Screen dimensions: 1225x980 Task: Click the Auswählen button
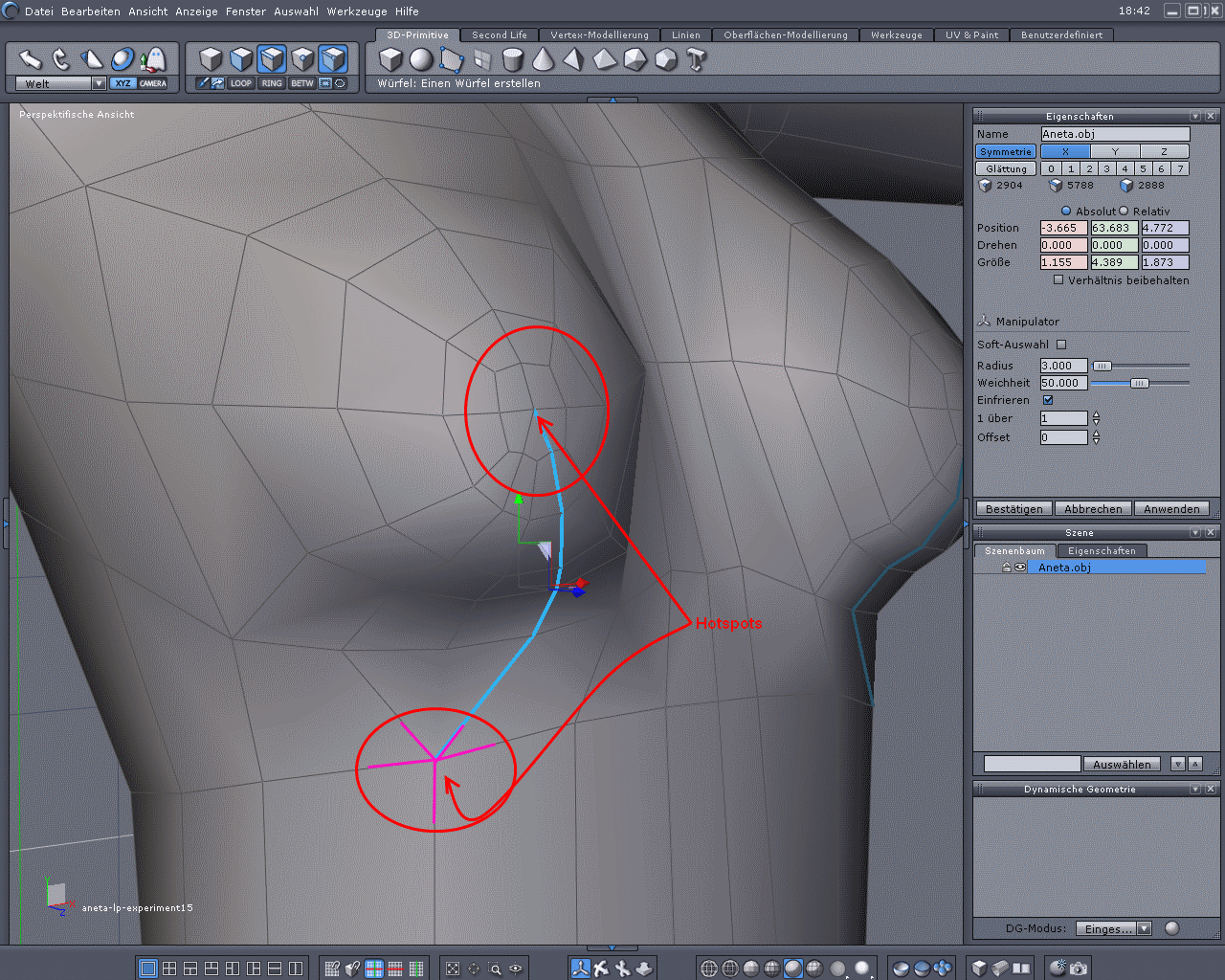(1122, 764)
